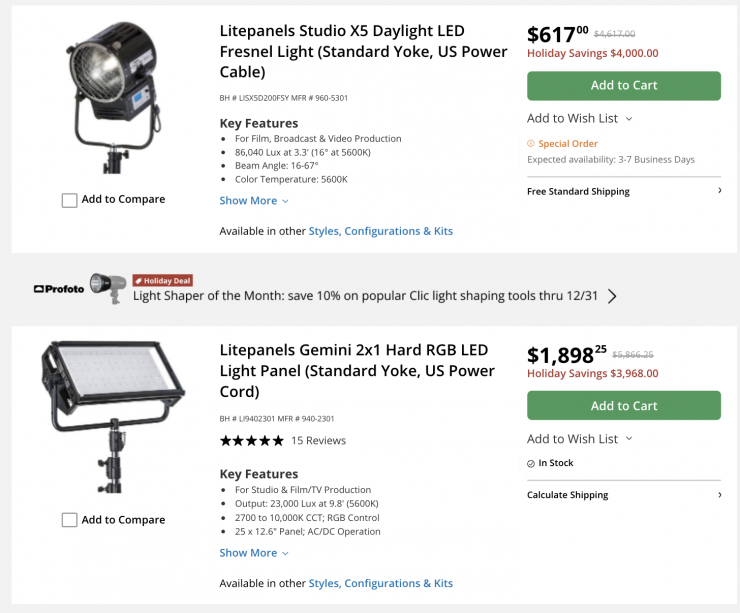Open the Profoto banner right arrow
Image resolution: width=740 pixels, height=613 pixels.
612,296
